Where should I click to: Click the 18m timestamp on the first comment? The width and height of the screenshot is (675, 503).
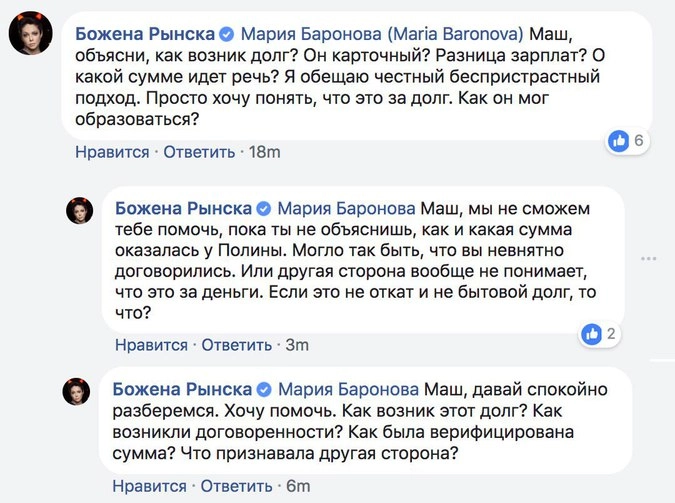(x=264, y=152)
